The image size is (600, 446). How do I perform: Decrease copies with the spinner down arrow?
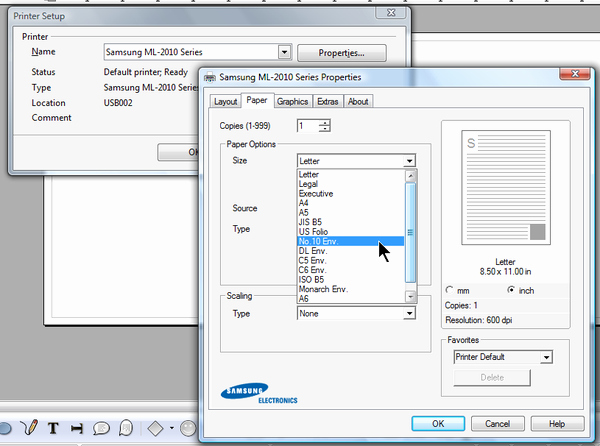click(324, 129)
